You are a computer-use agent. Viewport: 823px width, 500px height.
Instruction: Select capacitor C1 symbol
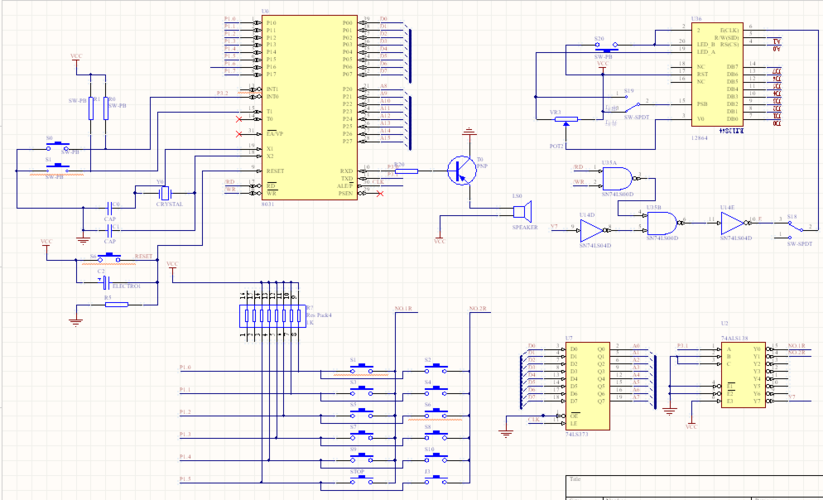click(110, 230)
